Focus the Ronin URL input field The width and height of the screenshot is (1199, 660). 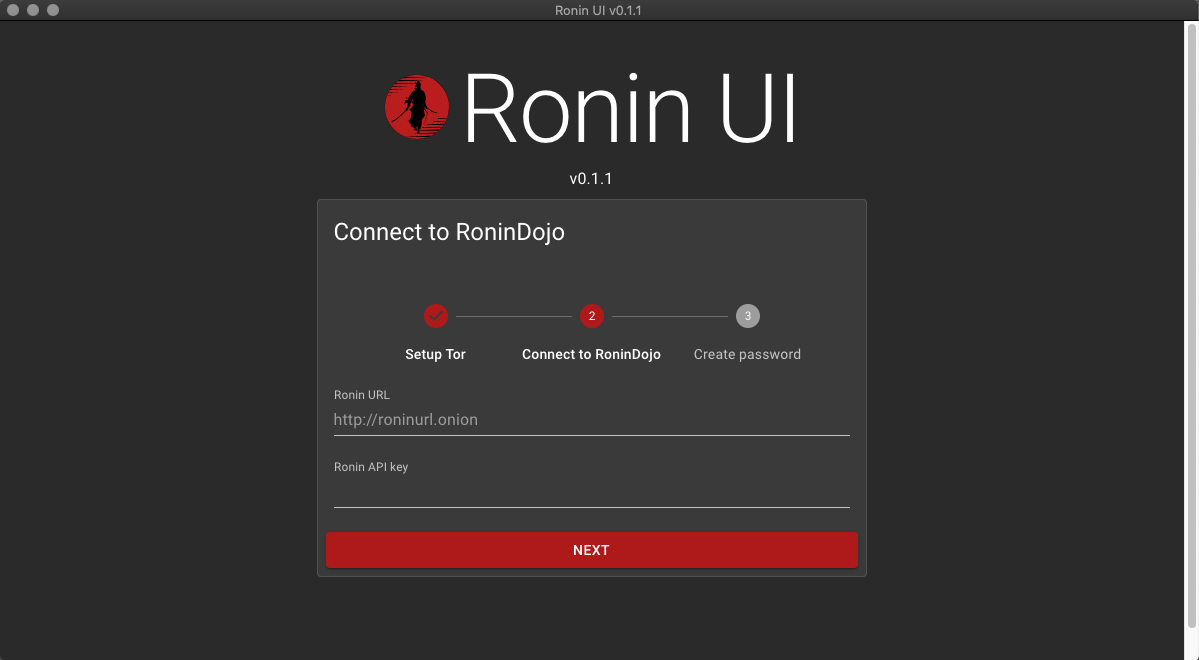pyautogui.click(x=592, y=420)
